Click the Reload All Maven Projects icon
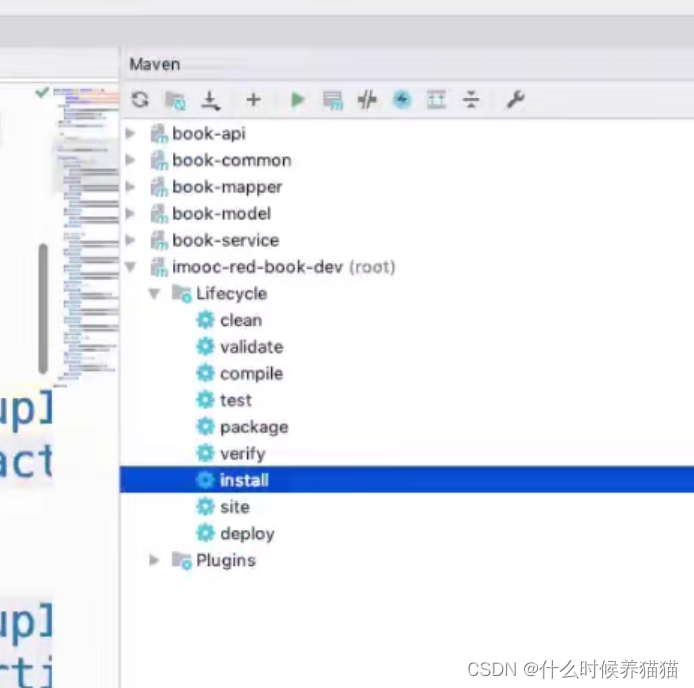The image size is (694, 688). (140, 100)
